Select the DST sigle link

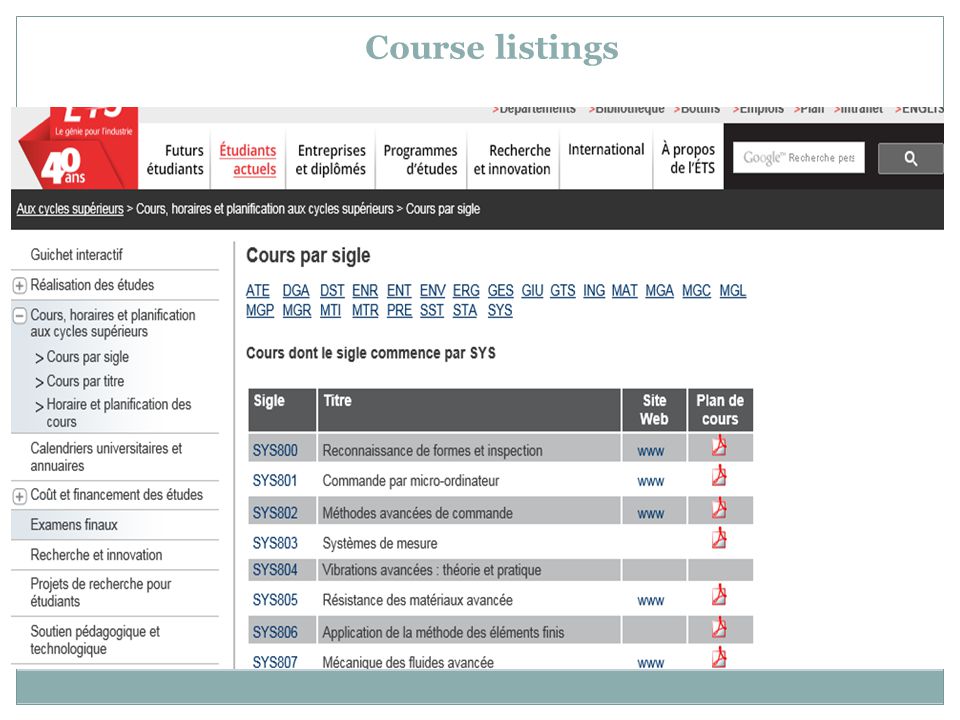click(x=332, y=290)
